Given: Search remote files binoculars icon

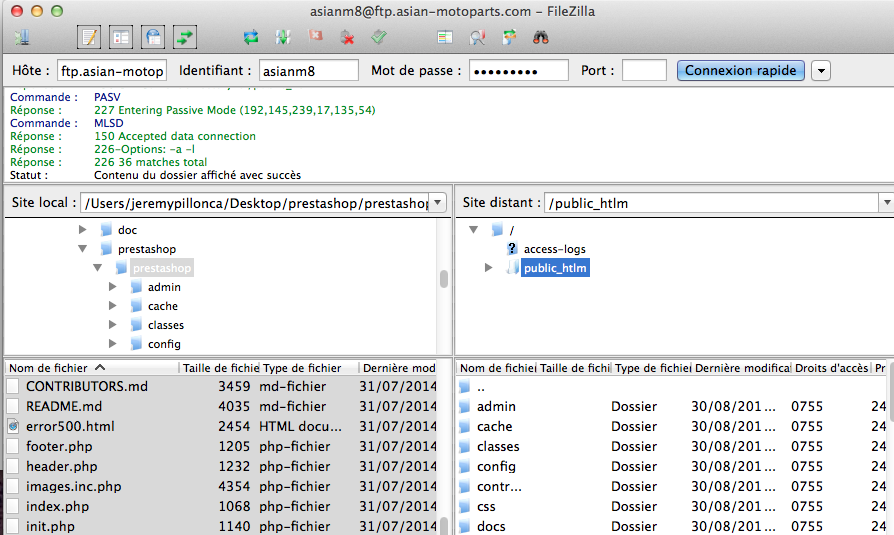Looking at the screenshot, I should [x=541, y=38].
